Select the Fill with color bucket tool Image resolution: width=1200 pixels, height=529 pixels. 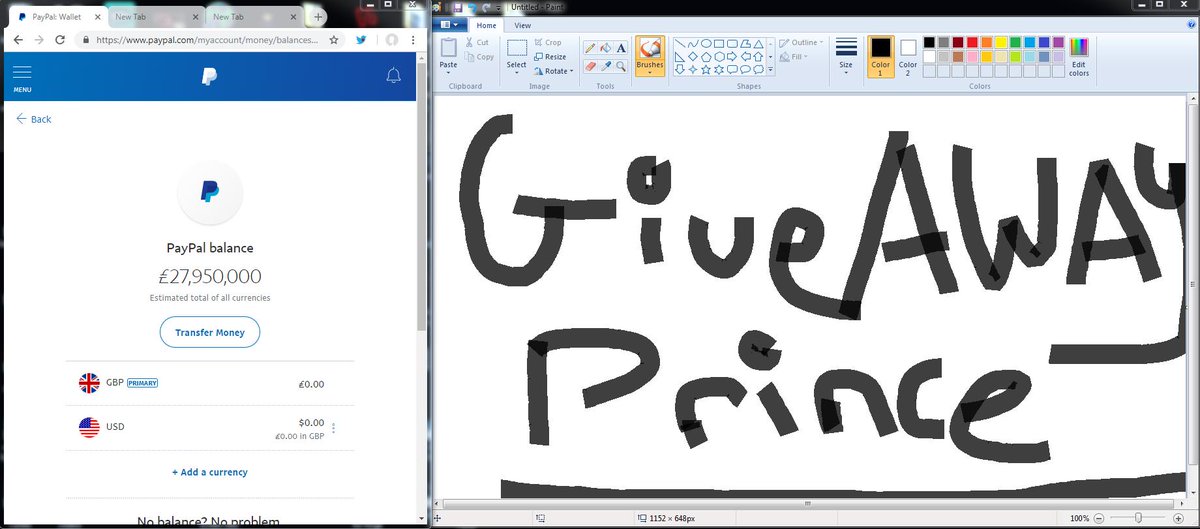click(605, 48)
